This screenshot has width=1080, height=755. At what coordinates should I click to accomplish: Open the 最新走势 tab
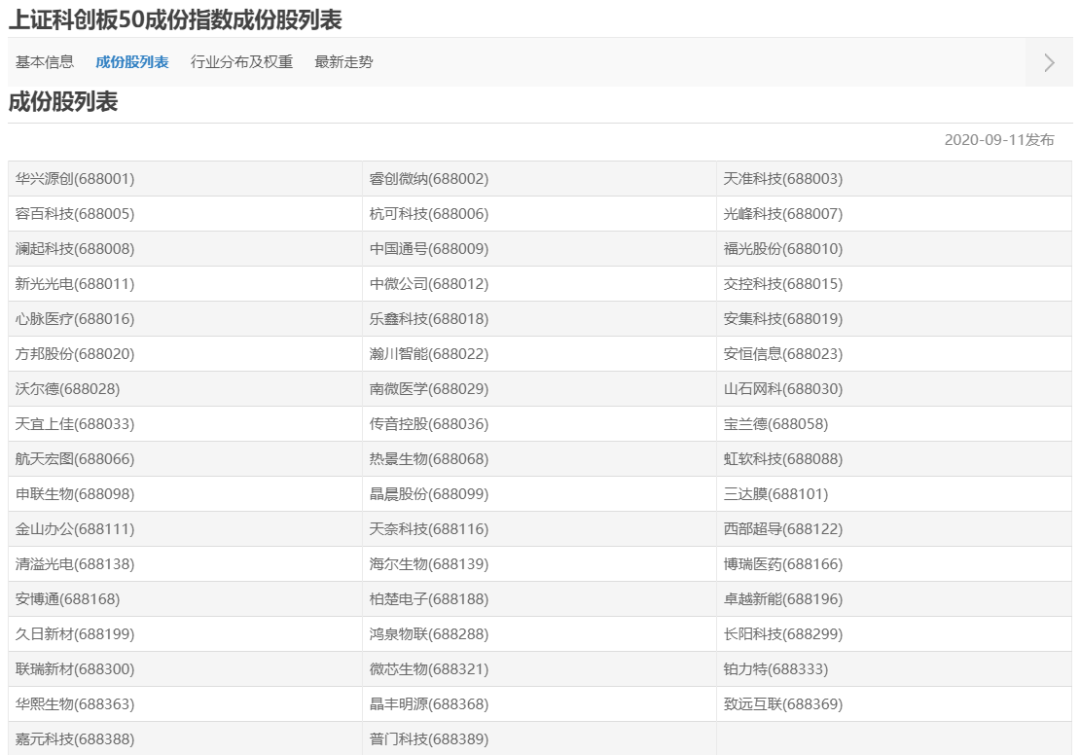(x=344, y=62)
